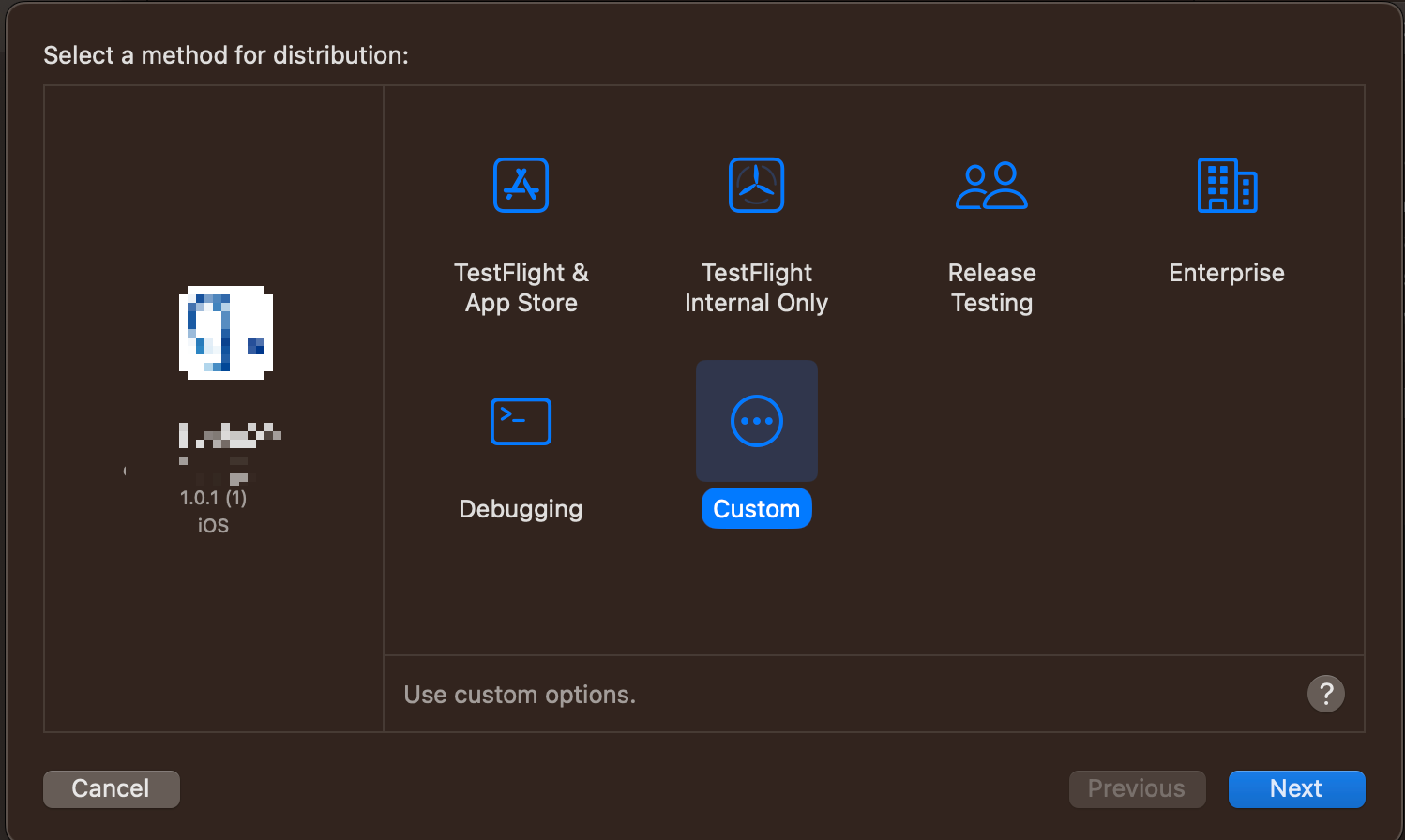
Task: Click the Next button
Action: tap(1296, 788)
